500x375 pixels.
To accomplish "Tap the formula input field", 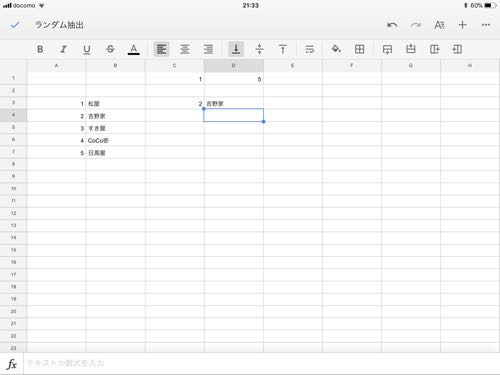I will [x=262, y=363].
